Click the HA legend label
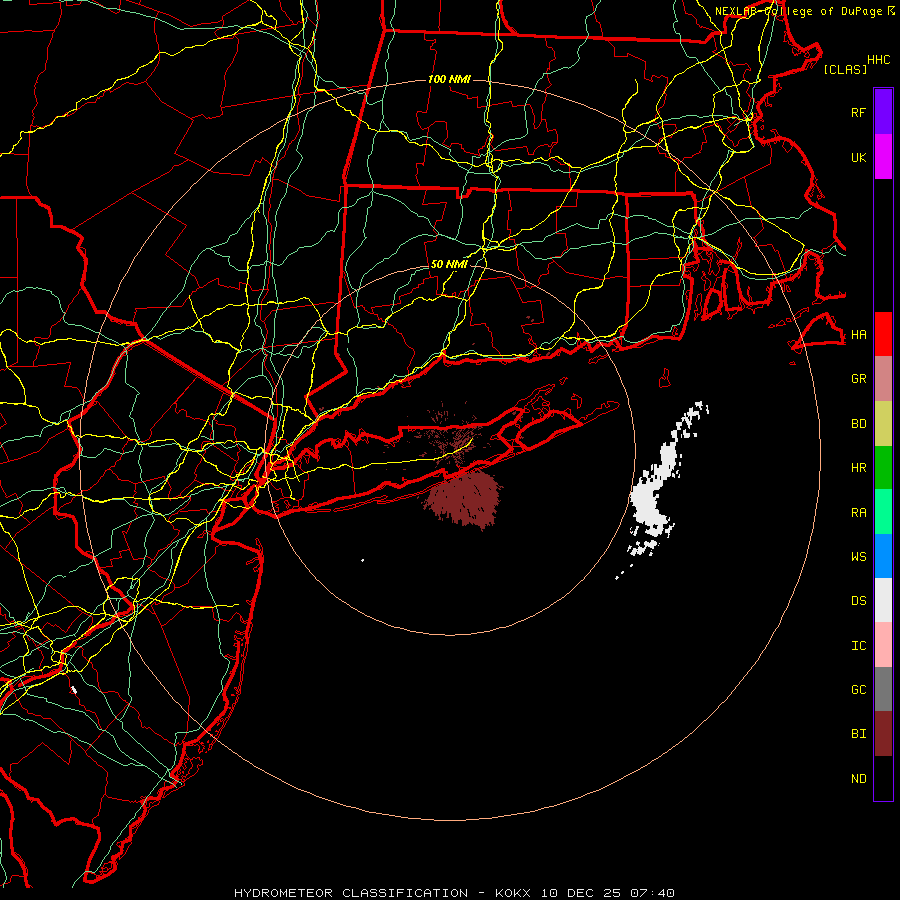Screen dimensions: 900x900 point(858,334)
